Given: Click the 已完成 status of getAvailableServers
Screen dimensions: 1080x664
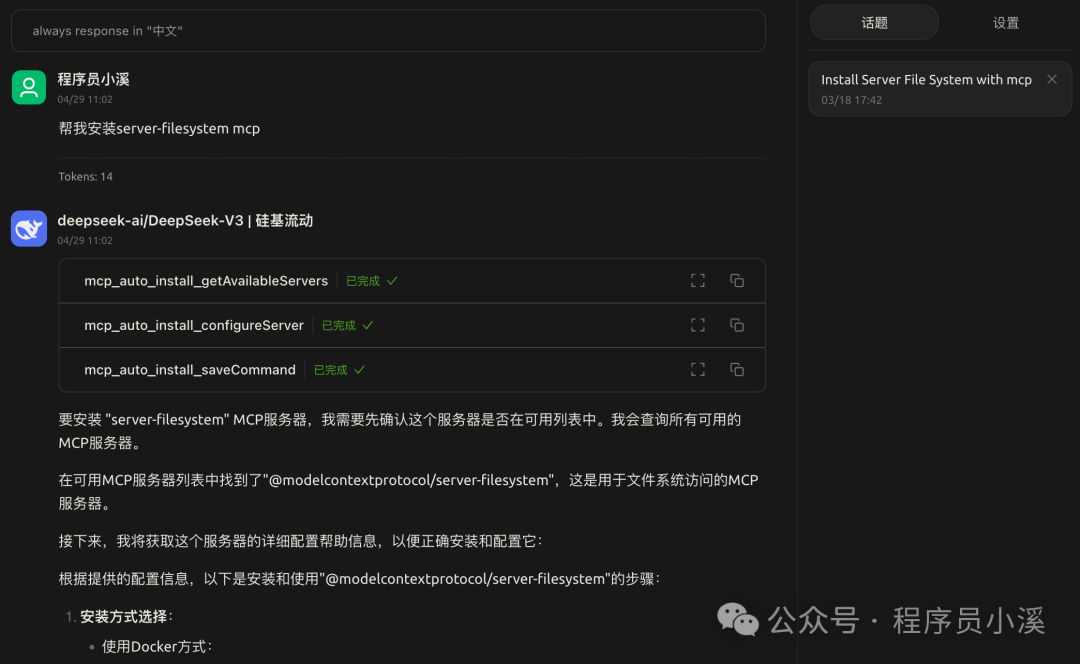Looking at the screenshot, I should click(371, 281).
